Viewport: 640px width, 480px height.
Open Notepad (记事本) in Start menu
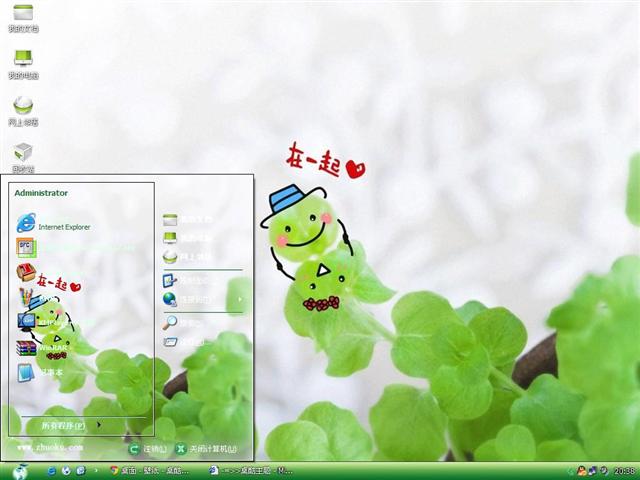[40, 372]
